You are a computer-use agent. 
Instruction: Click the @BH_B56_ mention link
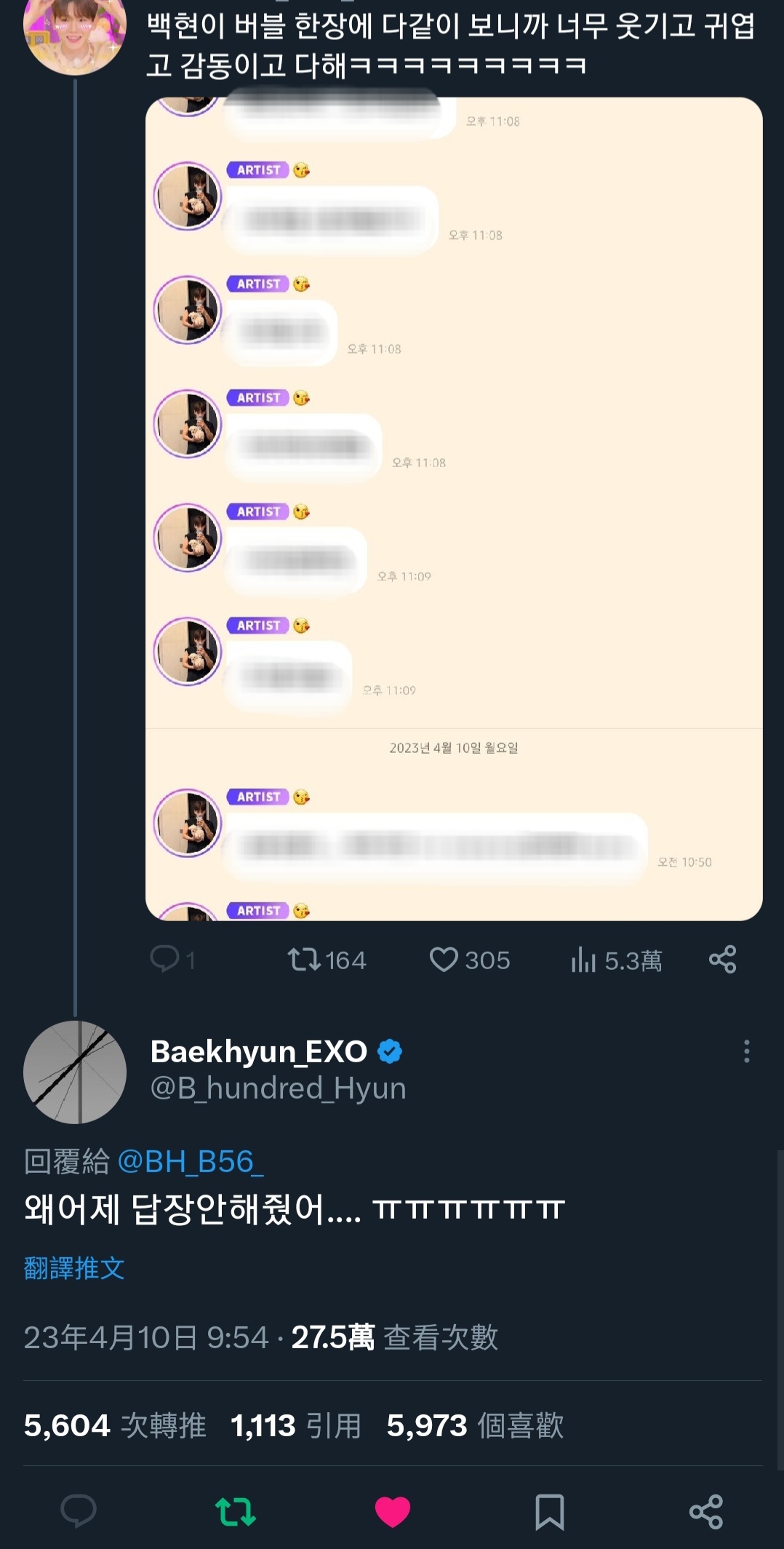click(x=190, y=1162)
